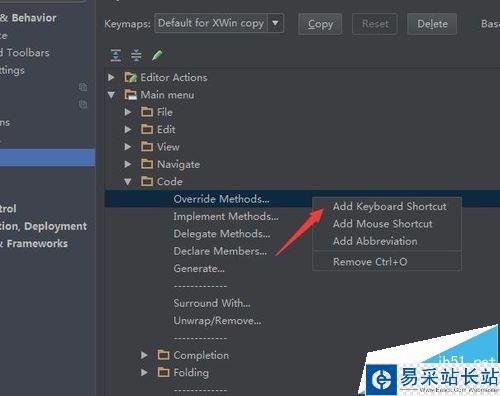
Task: Click the File folder icon
Action: [147, 112]
